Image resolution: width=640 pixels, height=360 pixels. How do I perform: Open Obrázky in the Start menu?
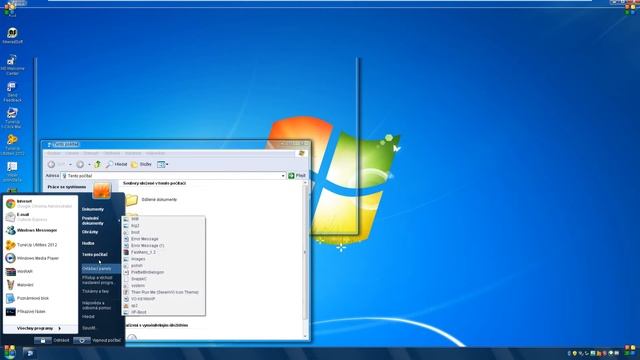click(90, 232)
